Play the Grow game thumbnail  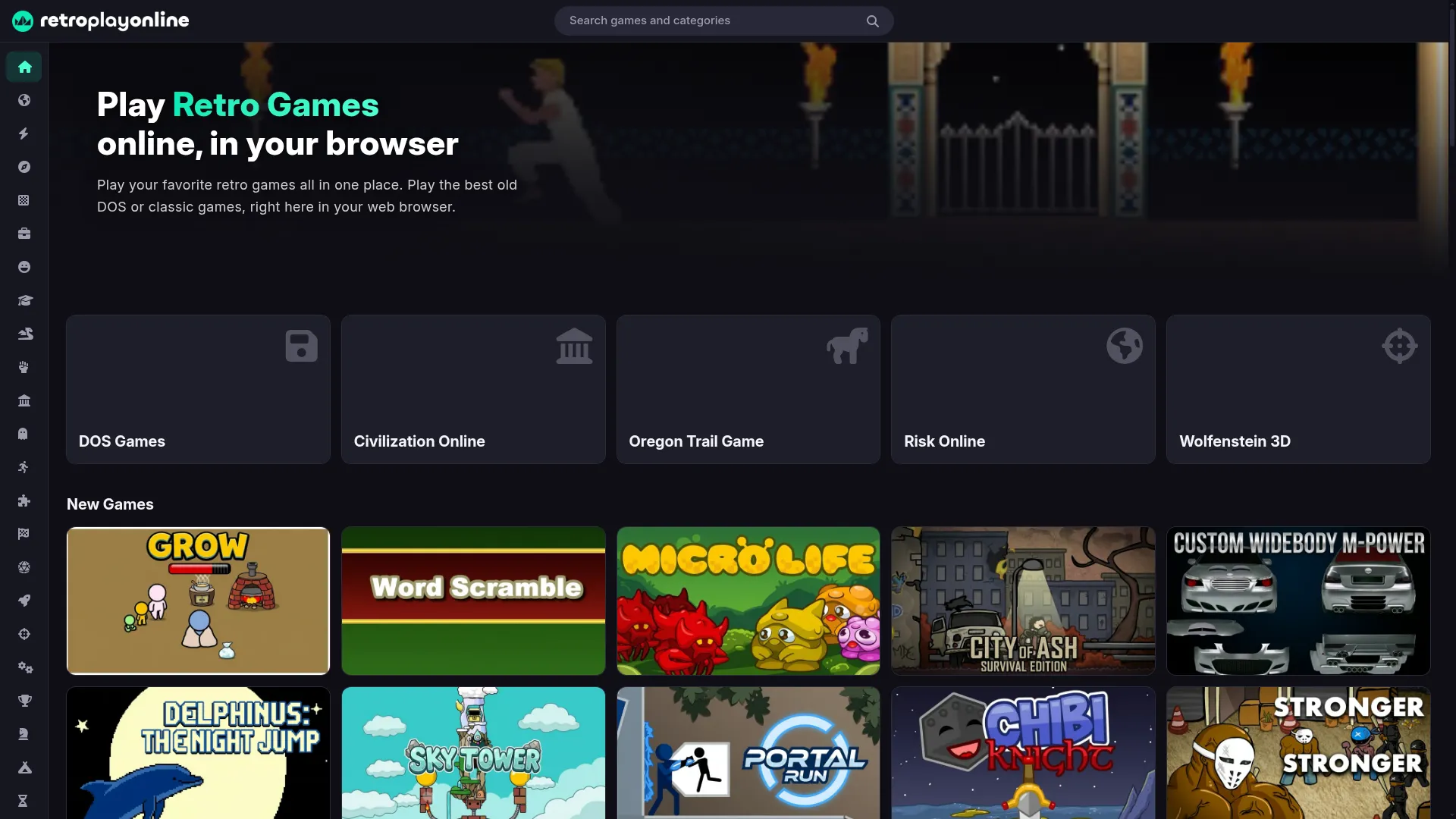pyautogui.click(x=198, y=601)
